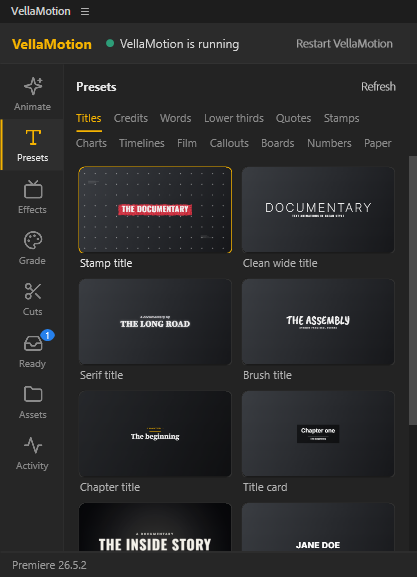This screenshot has width=417, height=577.
Task: Click the Title card label
Action: click(265, 487)
